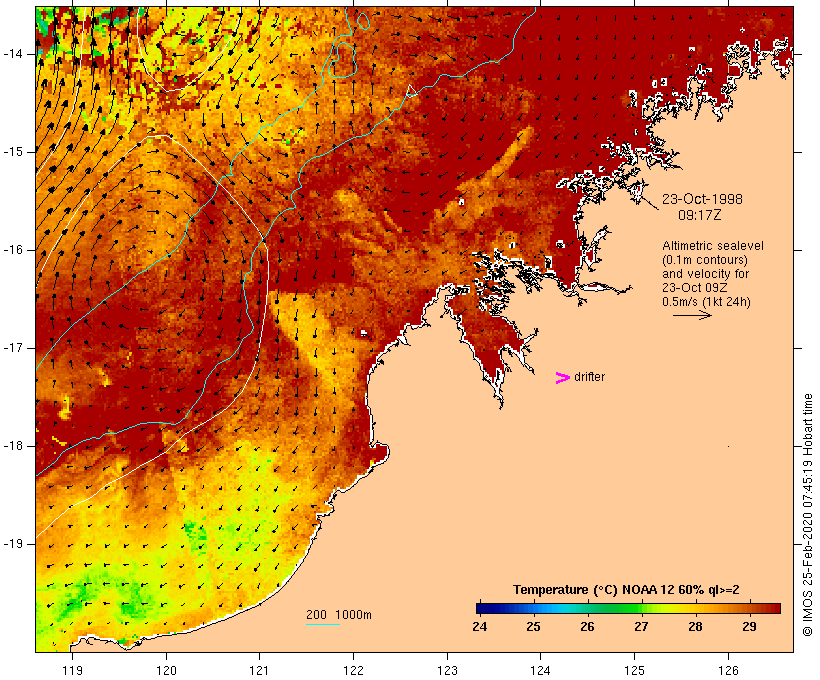
Task: Click the 'Altimetric sealevel' legend line
Action: click(713, 245)
